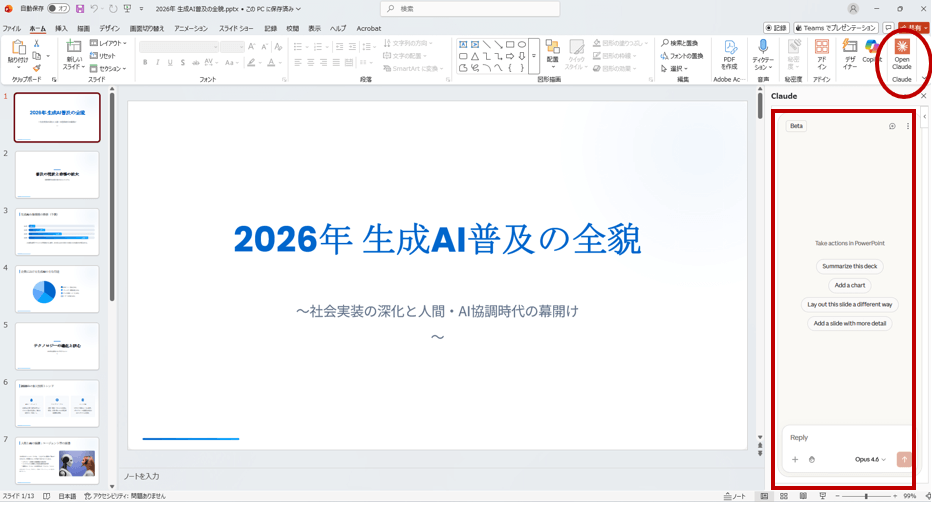Open the 挿入 ribbon tab
932x505 pixels.
click(62, 29)
